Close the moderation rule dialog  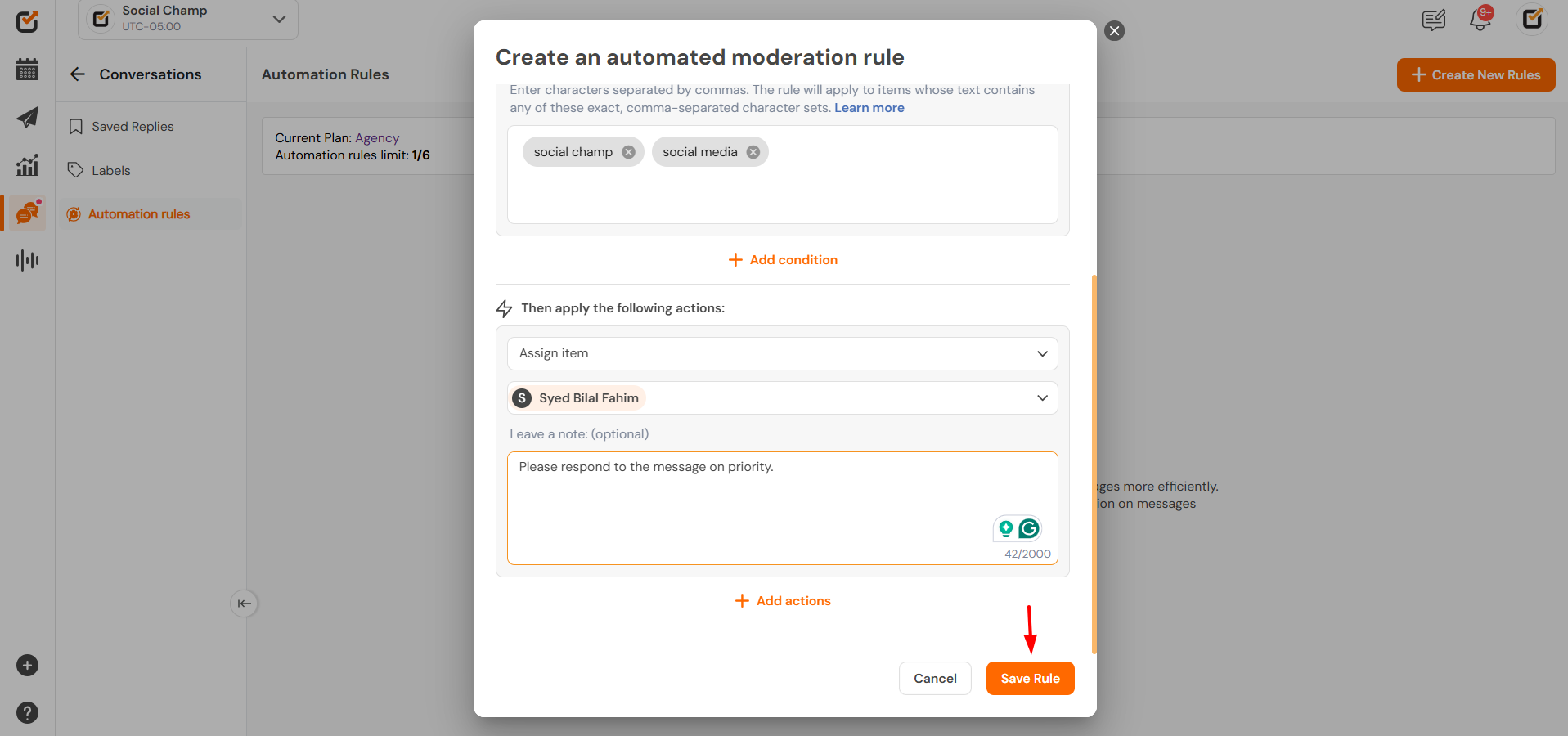1114,31
